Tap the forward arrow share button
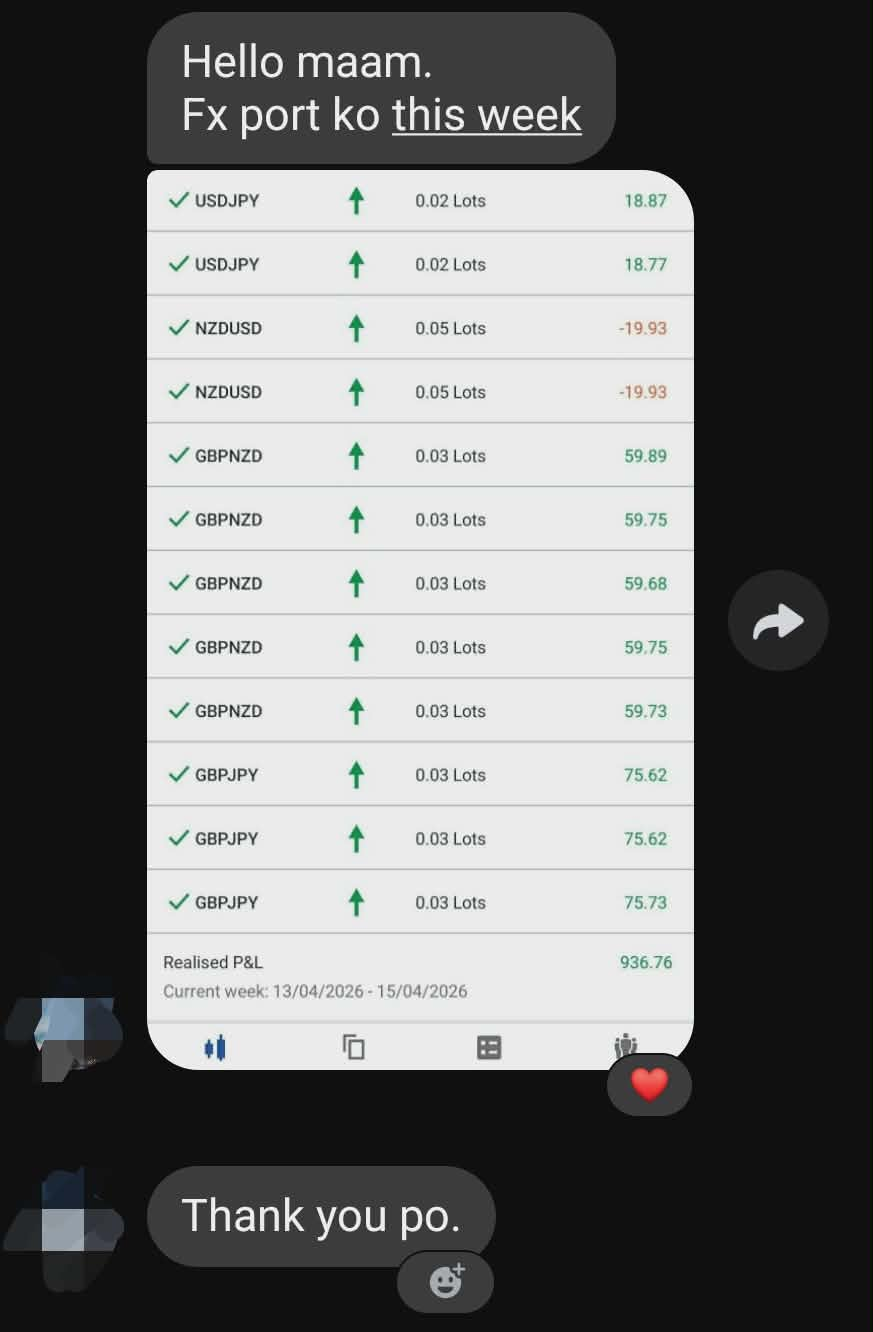Image resolution: width=873 pixels, height=1332 pixels. coord(778,621)
